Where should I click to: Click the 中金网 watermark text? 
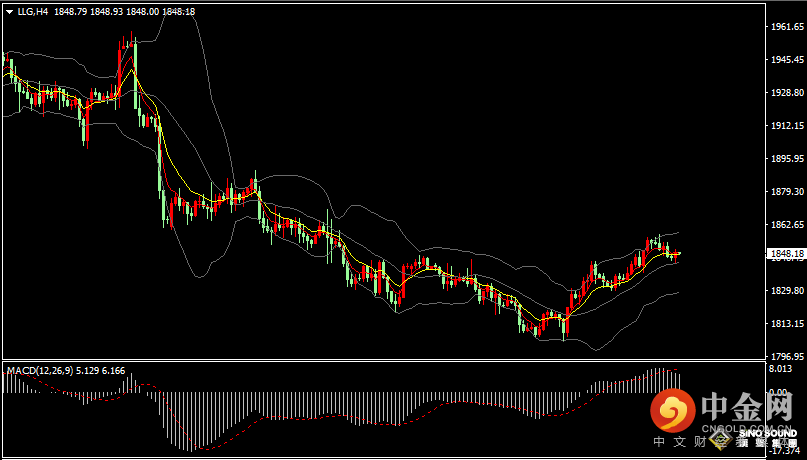pyautogui.click(x=748, y=408)
